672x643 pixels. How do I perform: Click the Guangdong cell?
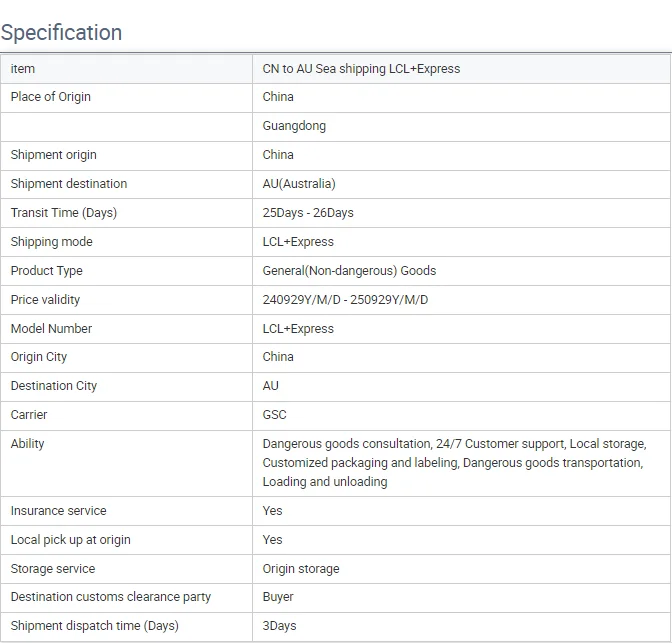click(x=294, y=126)
